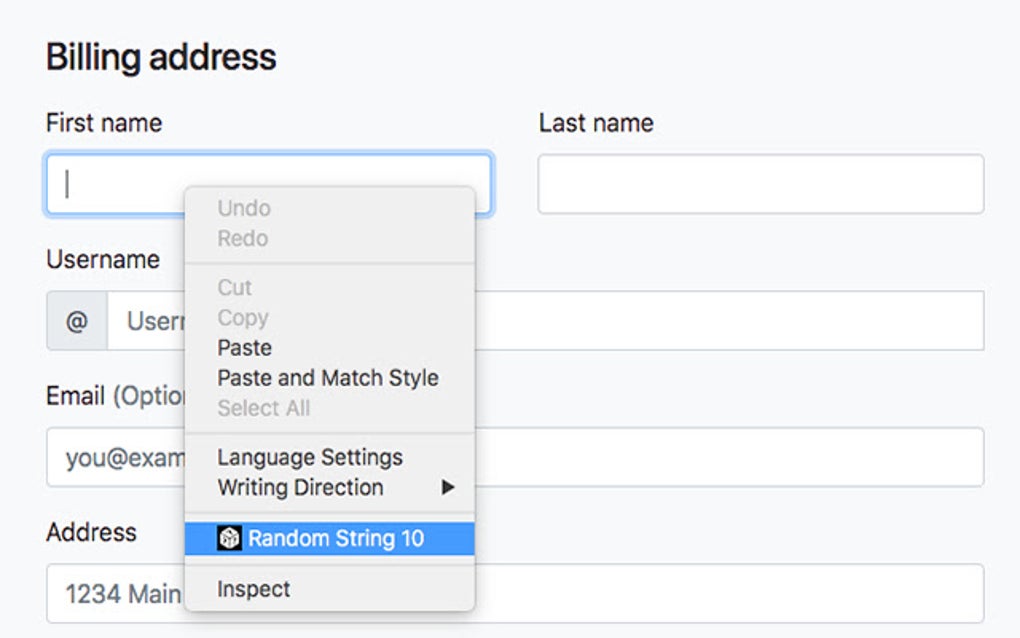
Task: Choose Paste from the context menu
Action: pyautogui.click(x=245, y=348)
